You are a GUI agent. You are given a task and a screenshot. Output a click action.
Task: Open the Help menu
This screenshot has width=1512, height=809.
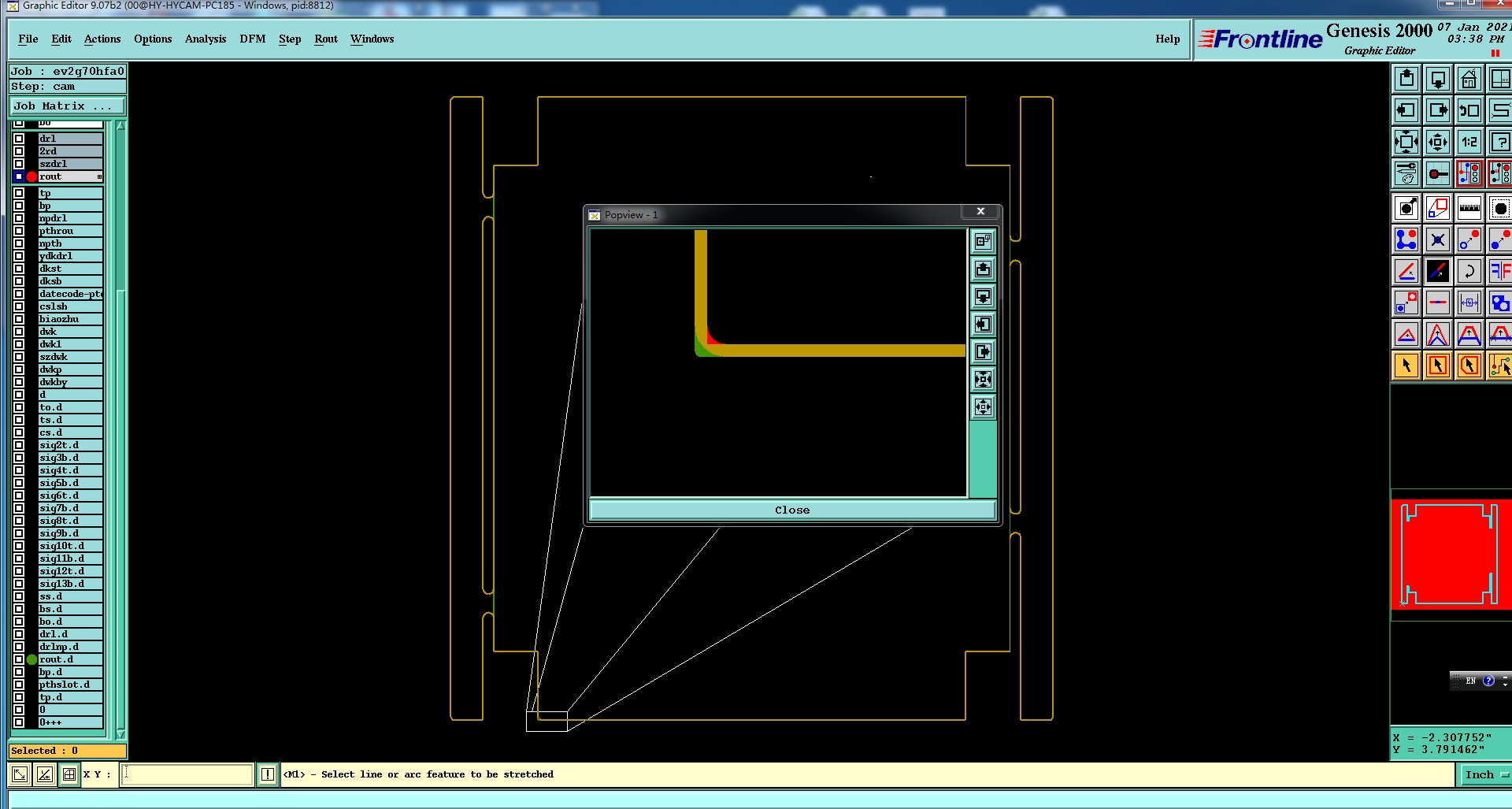tap(1168, 39)
